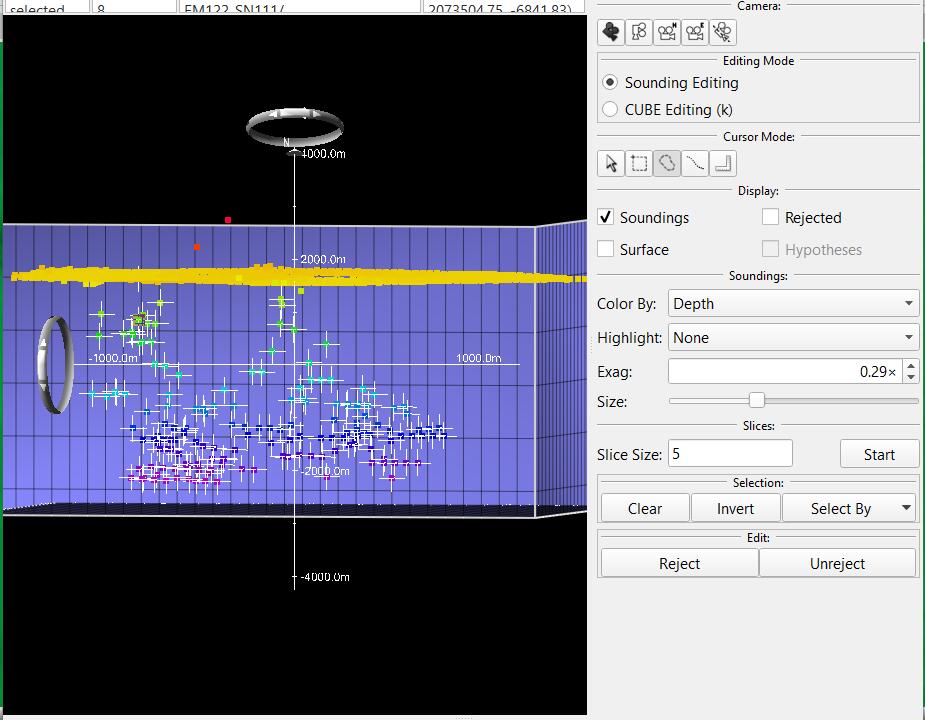Viewport: 925px width, 720px height.
Task: Click the Unreject button
Action: tap(837, 563)
